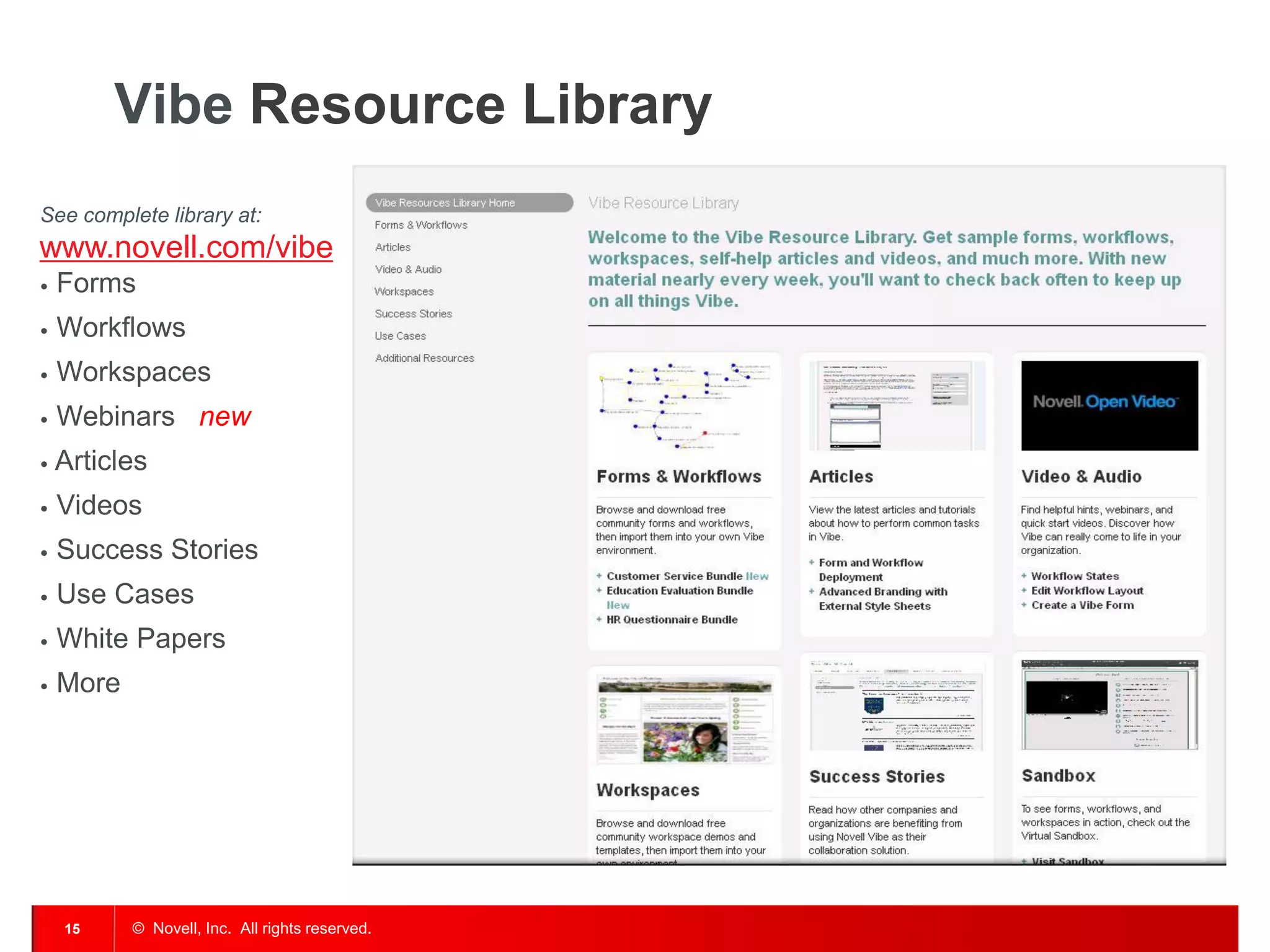Open Articles in the sidebar menu
1270x952 pixels.
393,247
